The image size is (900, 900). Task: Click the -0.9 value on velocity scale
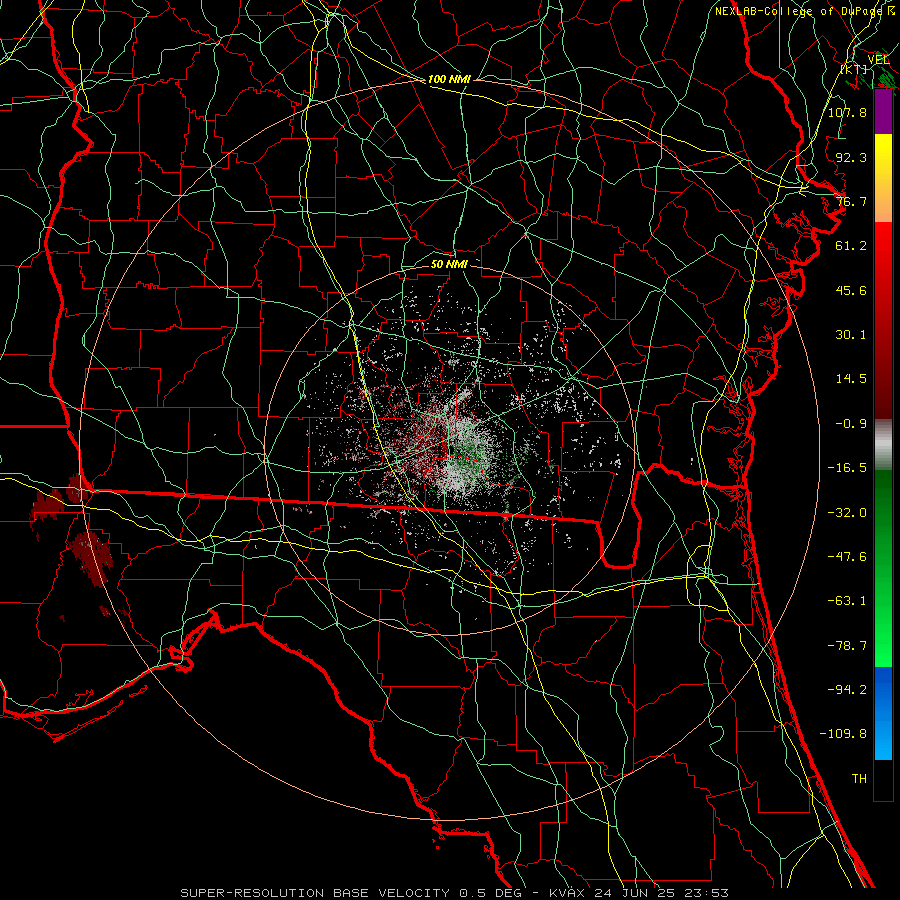click(851, 424)
